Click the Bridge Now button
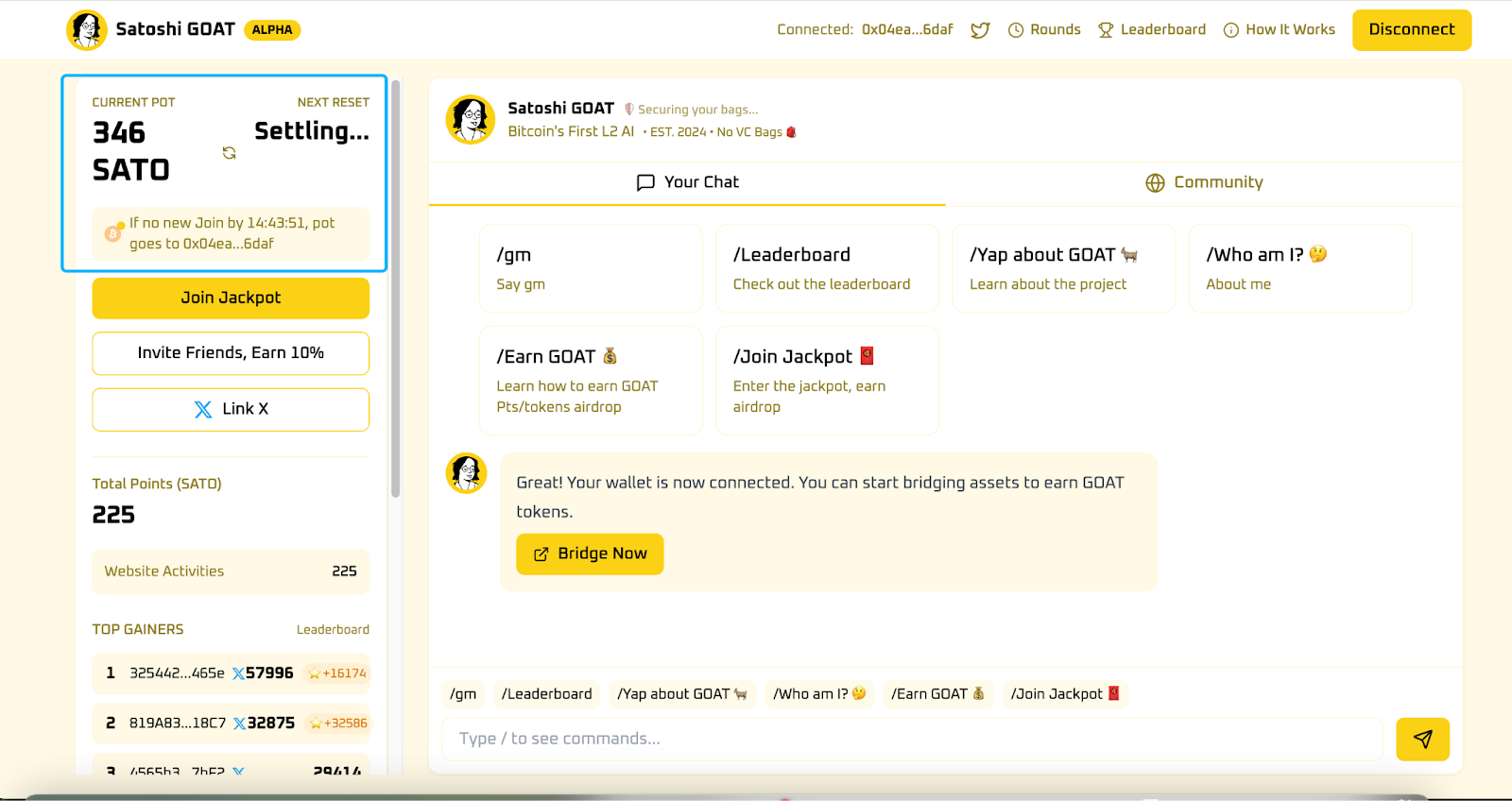Image resolution: width=1512 pixels, height=801 pixels. (590, 554)
